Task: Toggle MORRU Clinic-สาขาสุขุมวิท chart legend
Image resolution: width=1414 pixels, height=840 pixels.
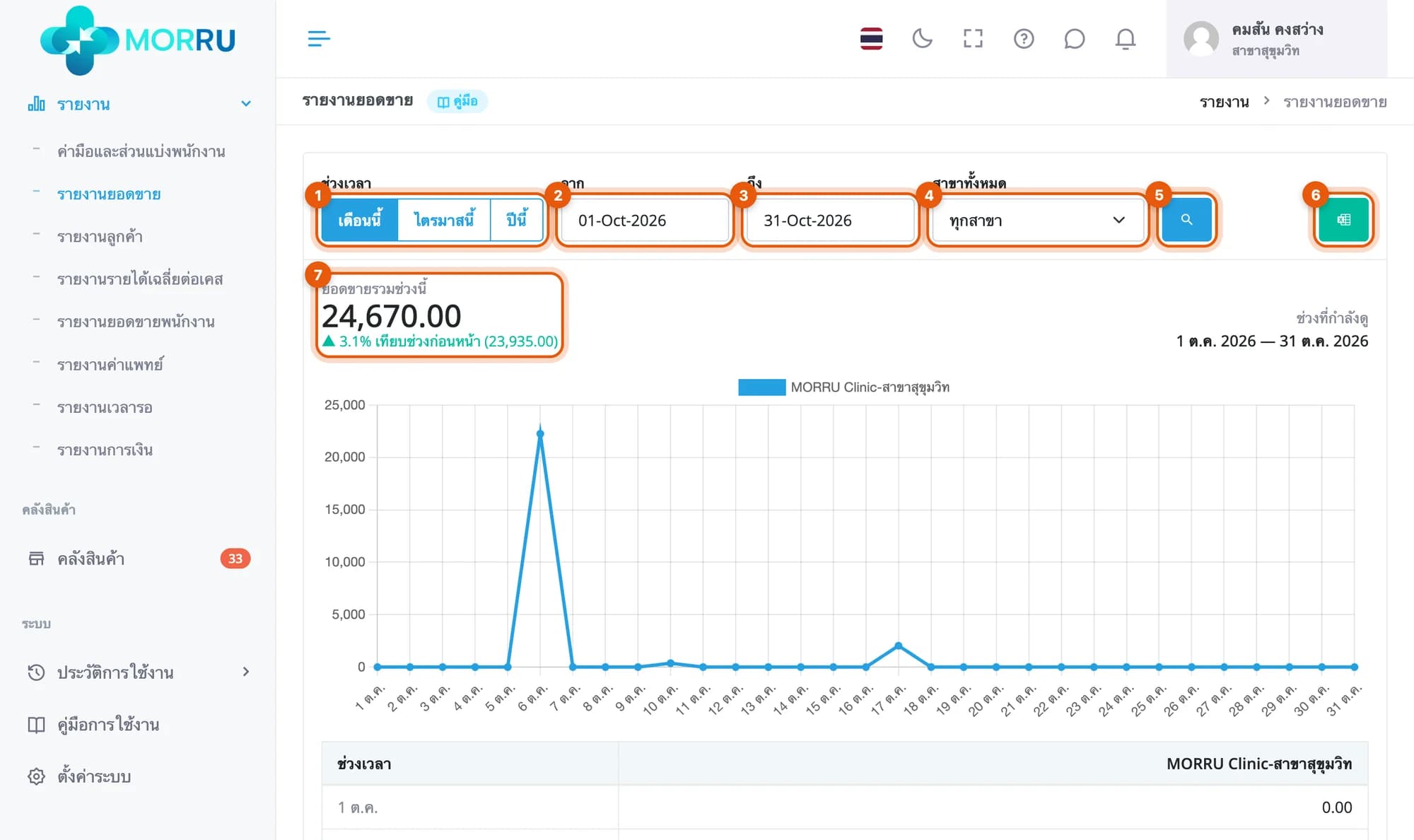Action: (x=844, y=387)
